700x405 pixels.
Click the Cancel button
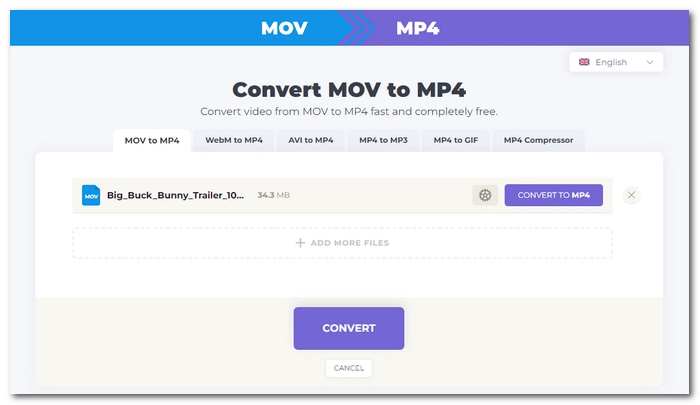pyautogui.click(x=348, y=368)
